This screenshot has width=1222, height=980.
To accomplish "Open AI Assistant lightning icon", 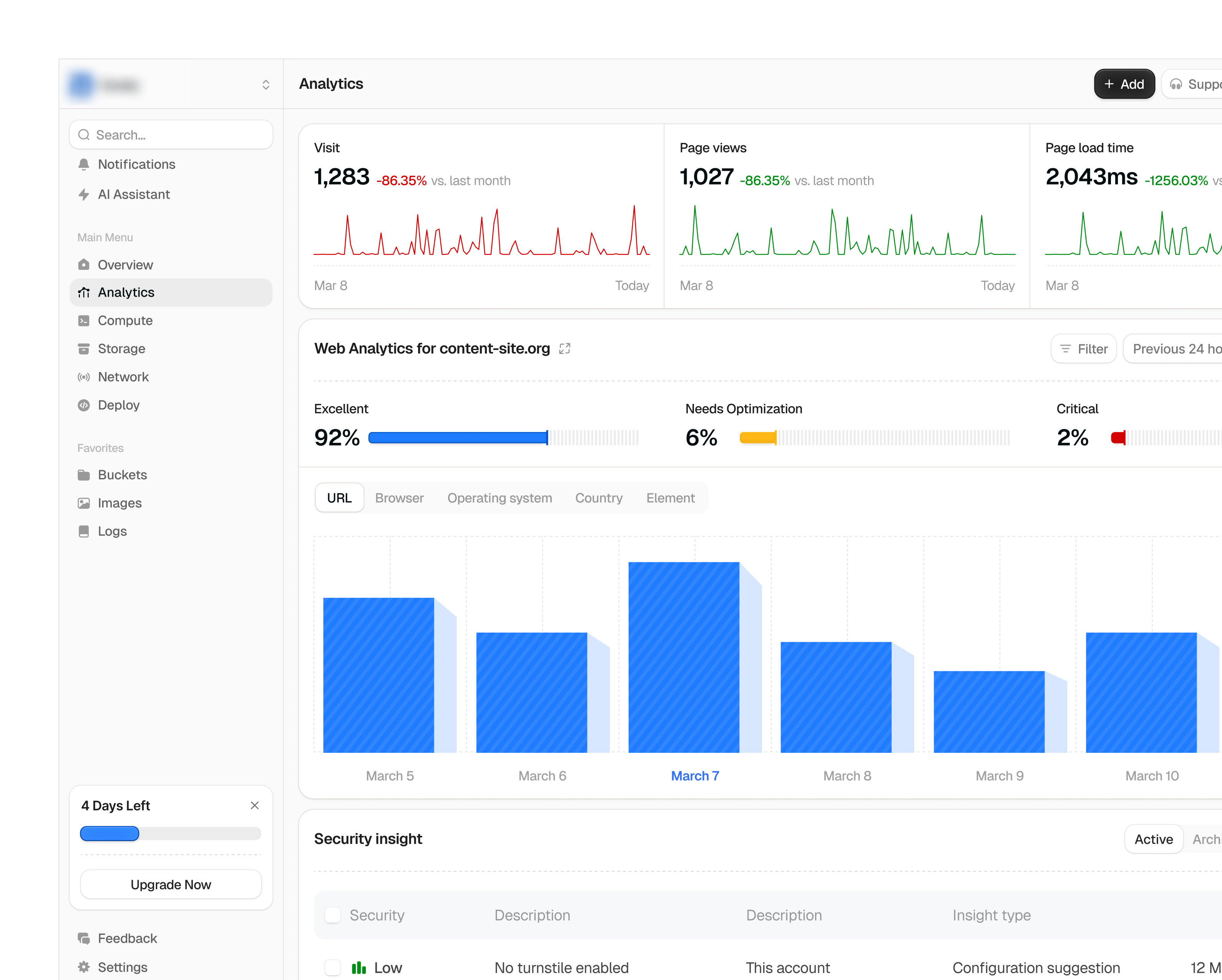I will coord(84,194).
